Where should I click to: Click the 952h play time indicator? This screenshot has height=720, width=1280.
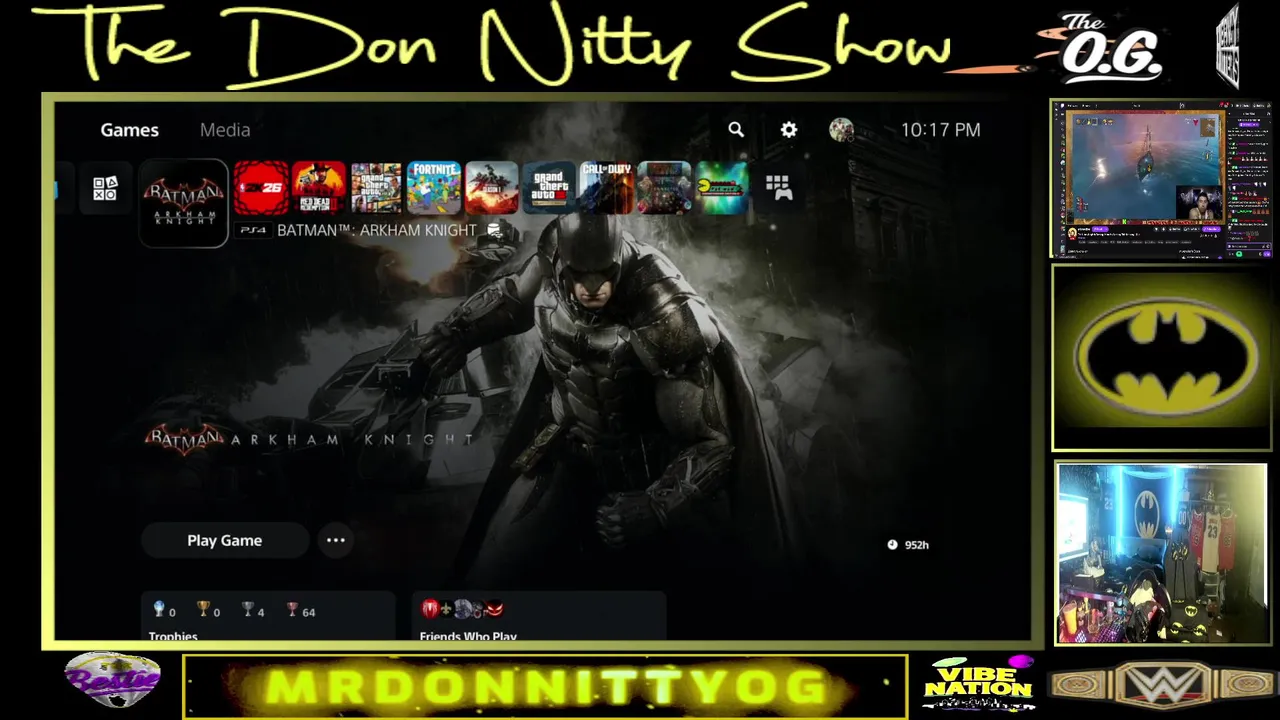pyautogui.click(x=908, y=545)
